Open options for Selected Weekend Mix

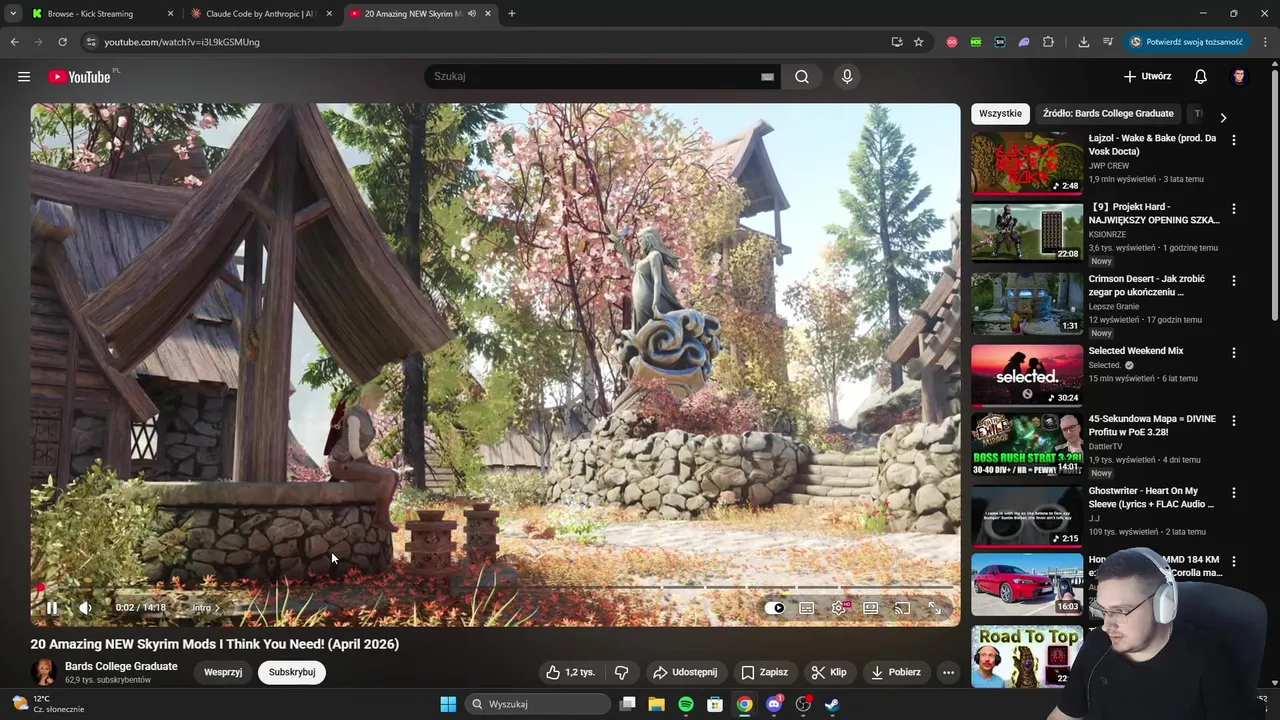click(x=1233, y=353)
